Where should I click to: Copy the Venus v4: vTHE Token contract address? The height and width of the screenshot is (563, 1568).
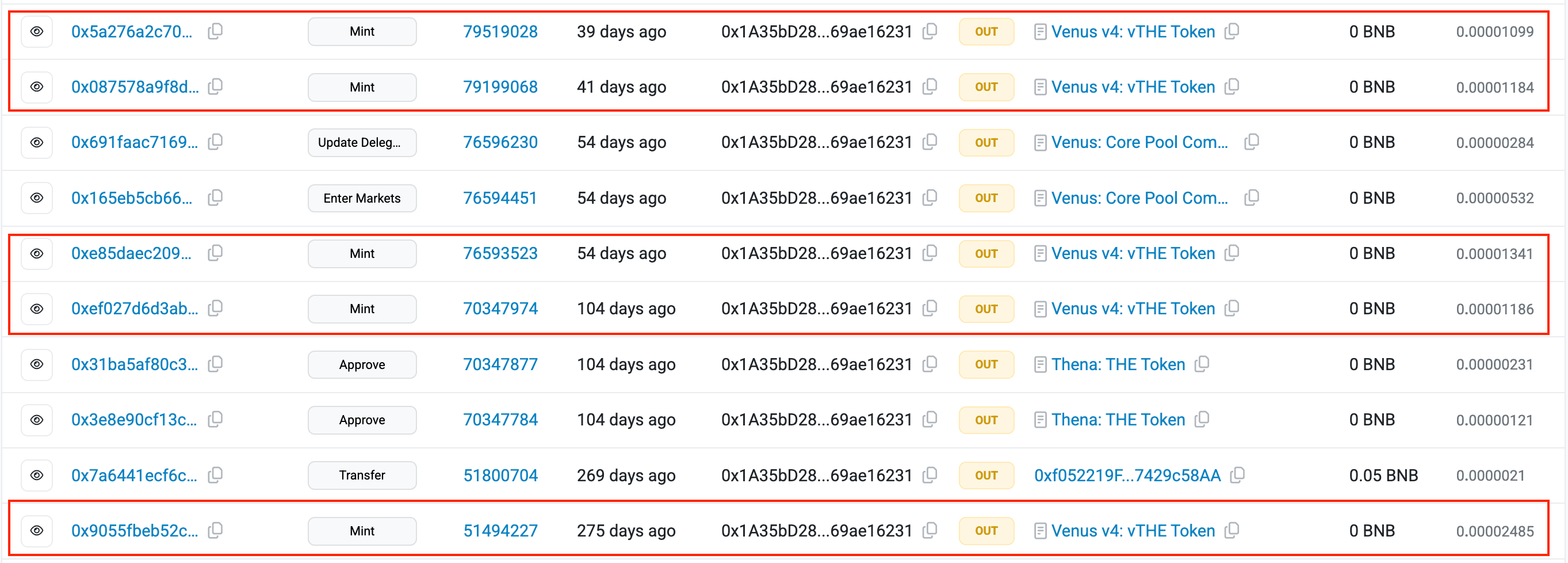tap(1232, 32)
